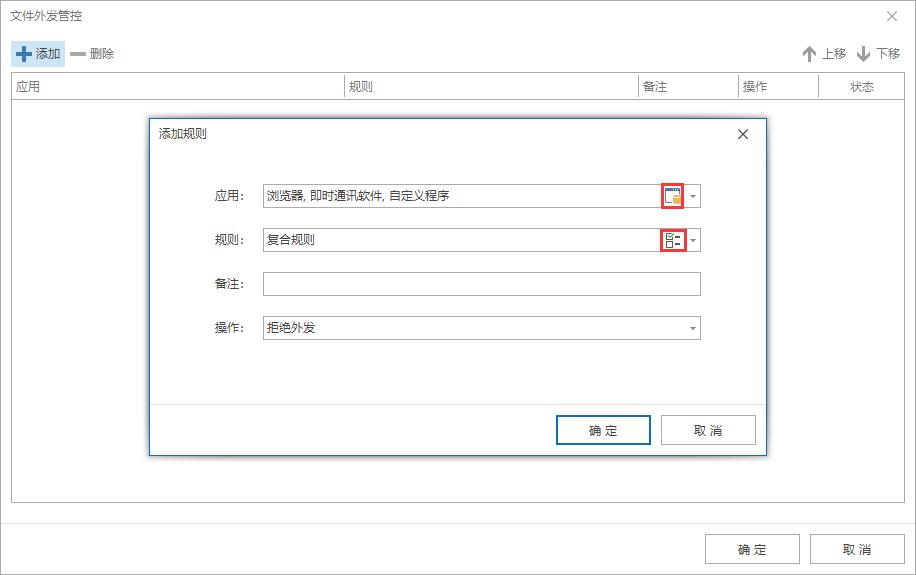Click 取消 in the 添加规则 dialog
916x575 pixels.
[708, 430]
